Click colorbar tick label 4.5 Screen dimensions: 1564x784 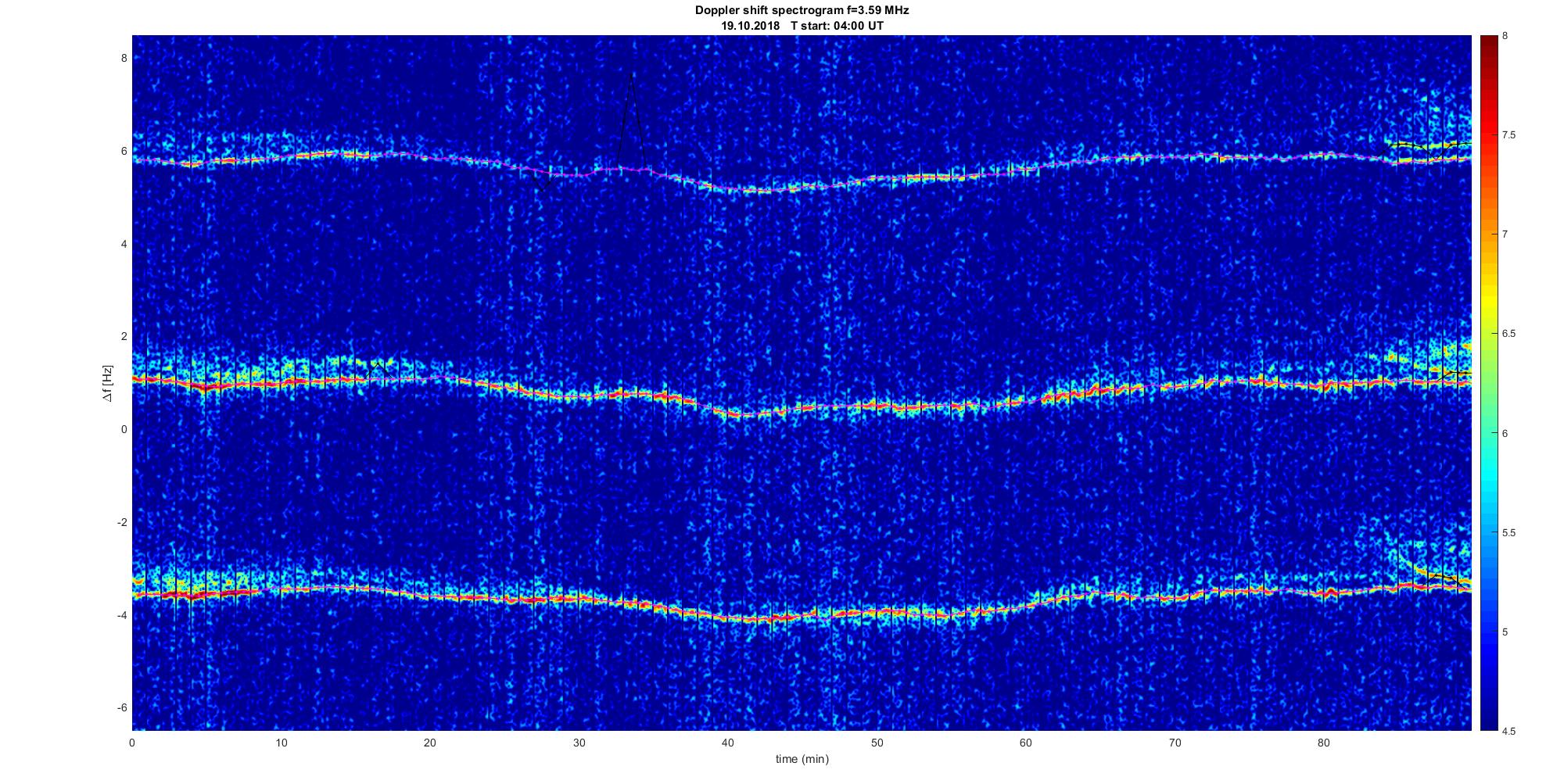point(1508,731)
